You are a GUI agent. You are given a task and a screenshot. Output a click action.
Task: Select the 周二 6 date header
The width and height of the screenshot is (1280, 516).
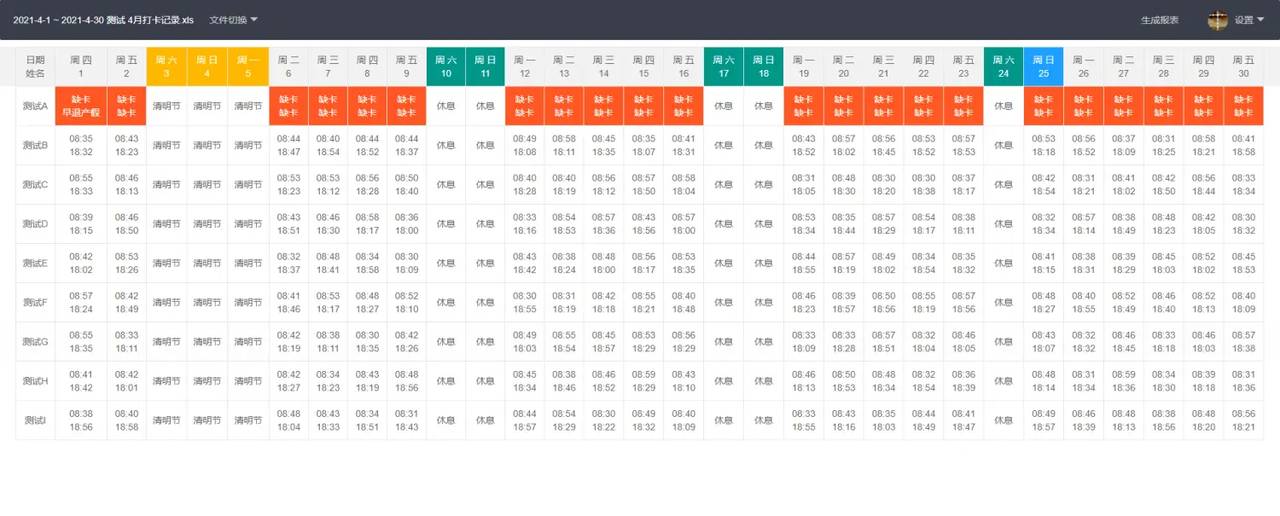tap(289, 67)
